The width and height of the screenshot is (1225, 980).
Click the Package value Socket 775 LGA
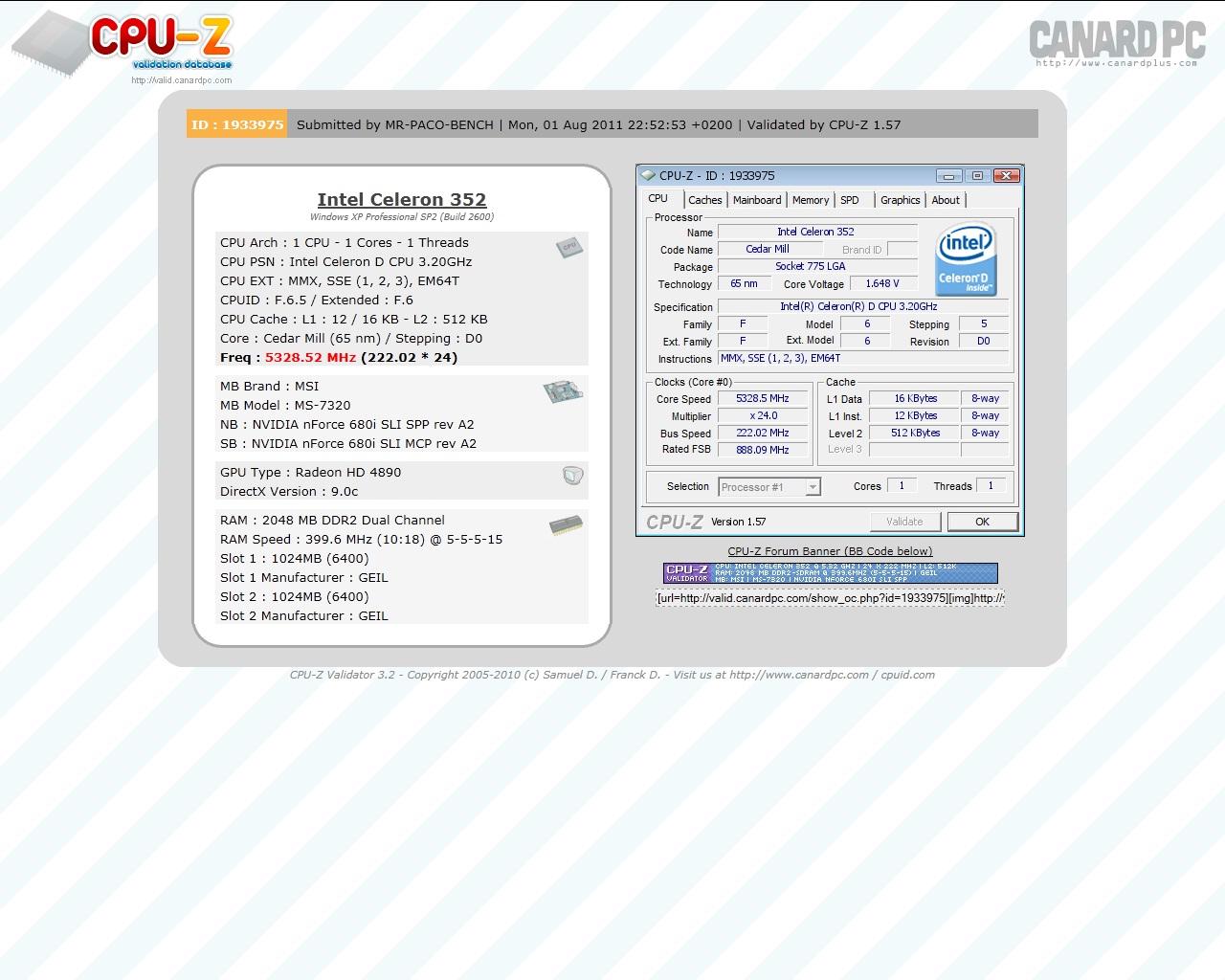[817, 266]
